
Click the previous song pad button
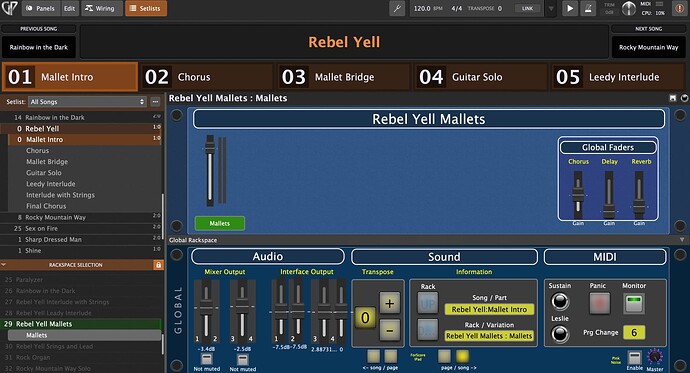click(x=373, y=355)
